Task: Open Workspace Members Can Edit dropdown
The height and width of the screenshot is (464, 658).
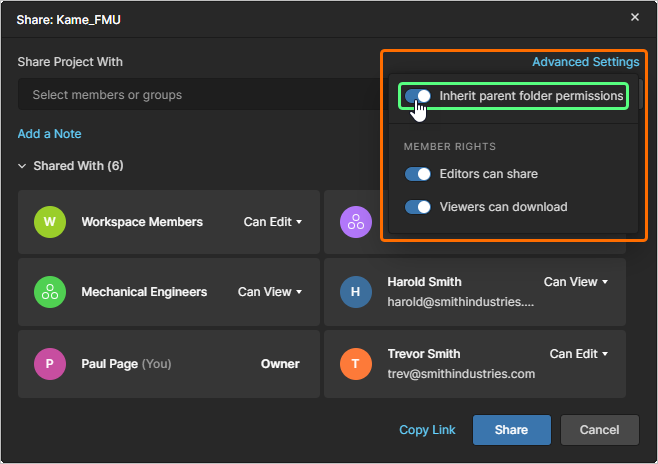Action: tap(273, 222)
